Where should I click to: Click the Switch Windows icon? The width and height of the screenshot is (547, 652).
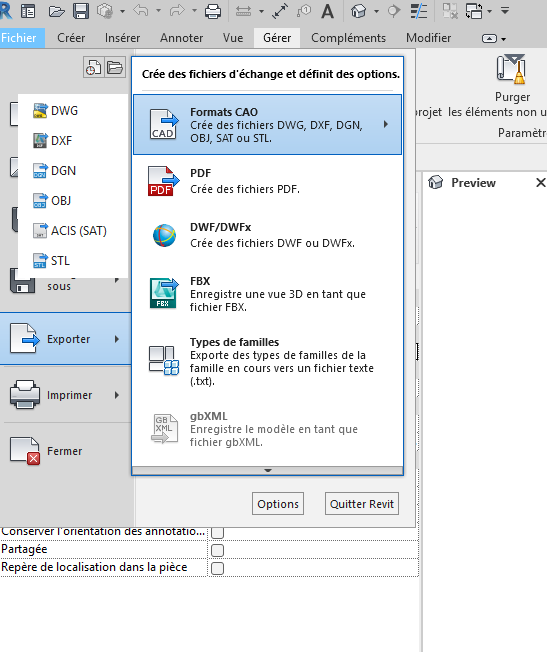click(x=474, y=11)
